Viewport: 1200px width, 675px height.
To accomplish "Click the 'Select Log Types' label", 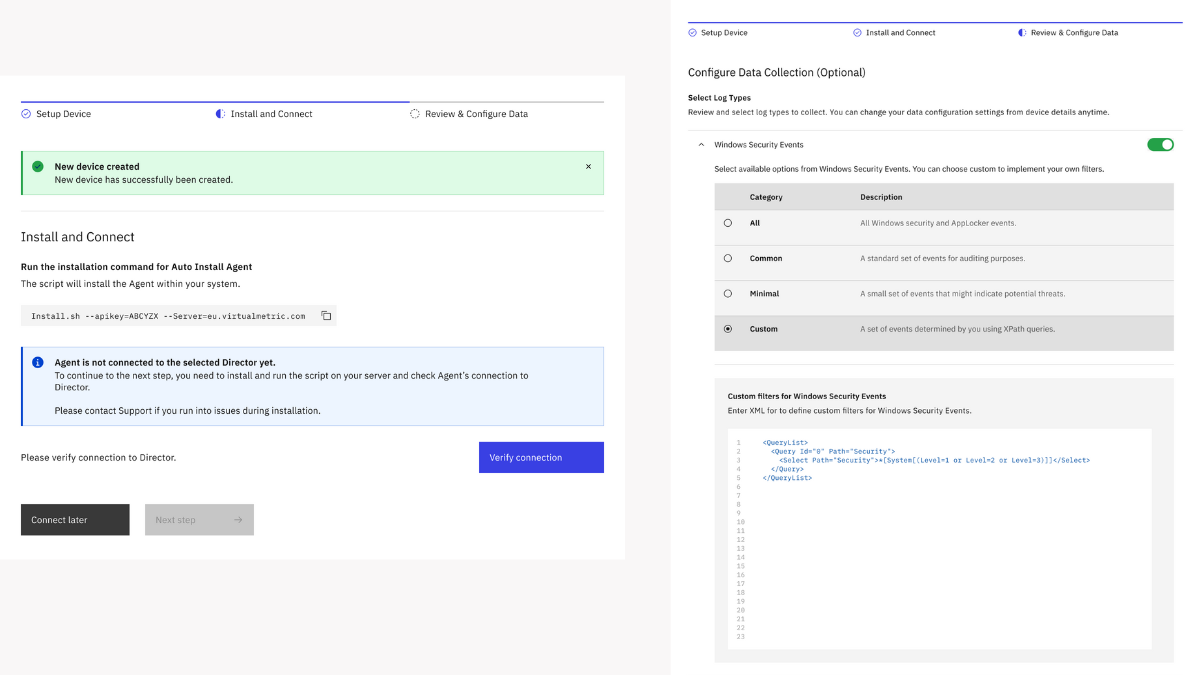I will click(719, 98).
